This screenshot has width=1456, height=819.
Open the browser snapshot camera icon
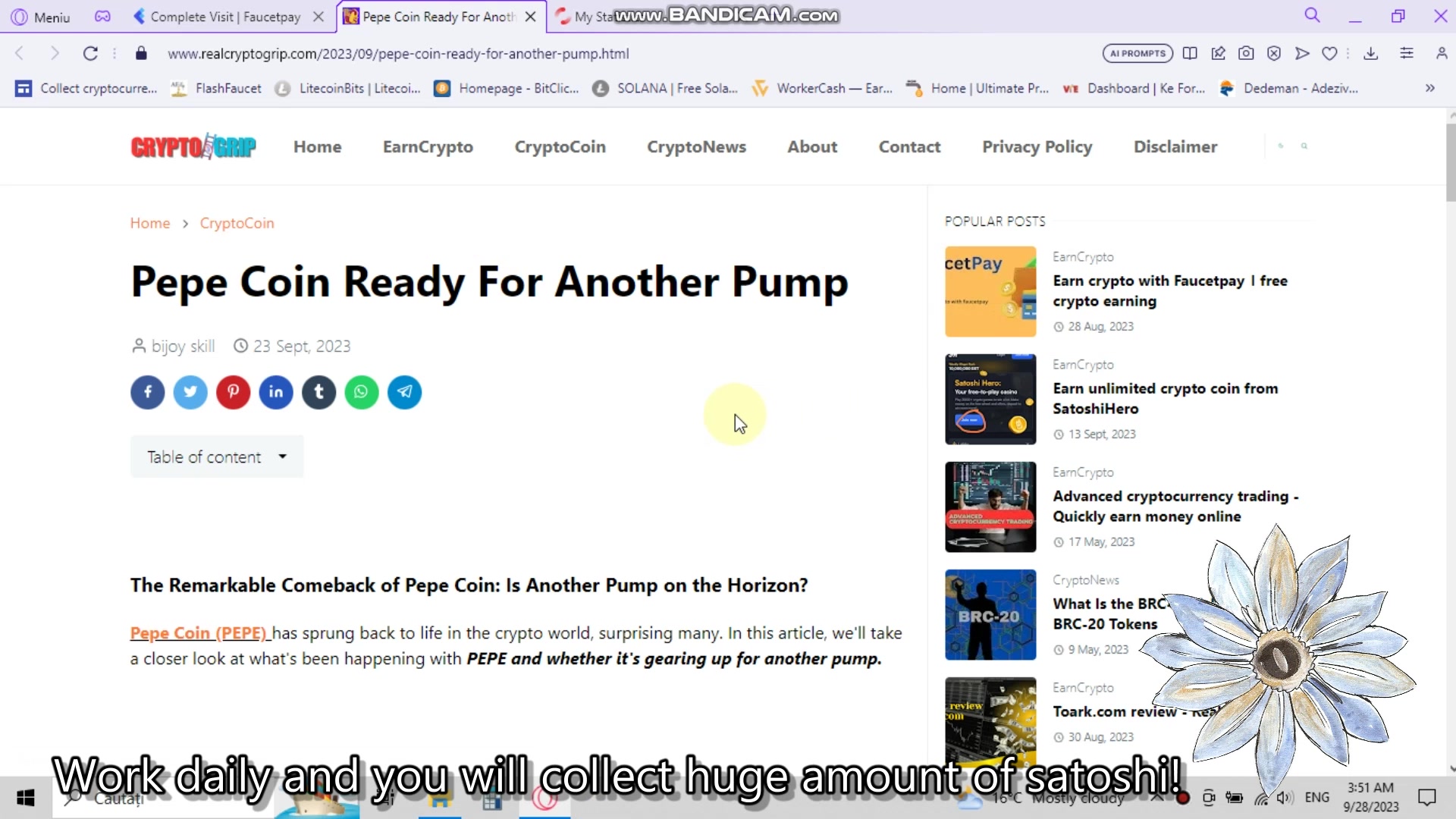tap(1246, 53)
